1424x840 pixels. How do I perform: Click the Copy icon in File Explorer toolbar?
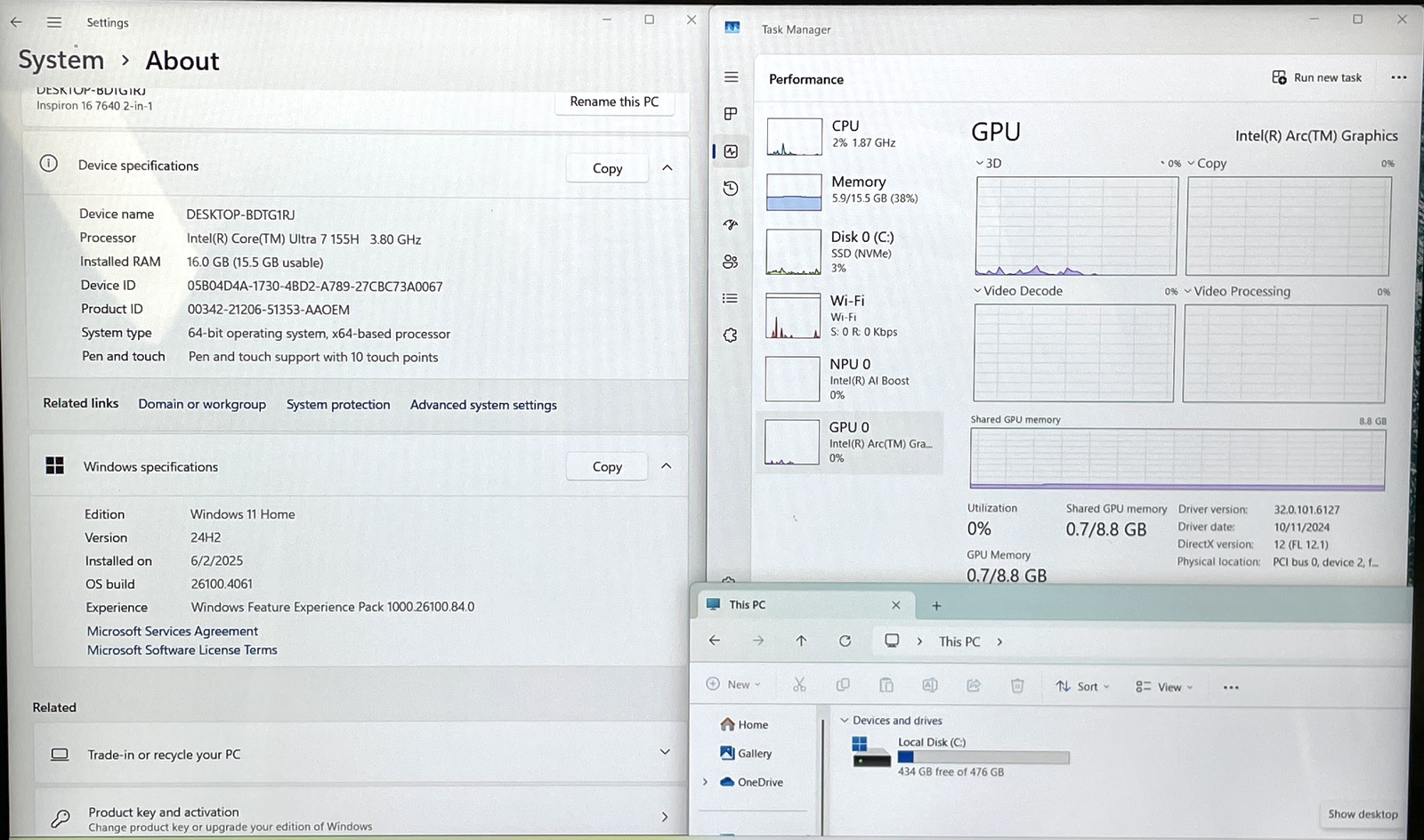pyautogui.click(x=843, y=684)
